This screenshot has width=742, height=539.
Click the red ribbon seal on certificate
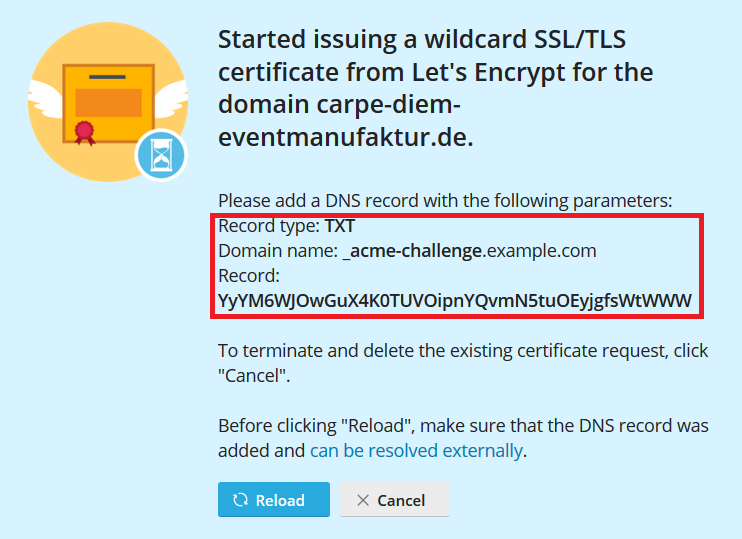pos(83,130)
